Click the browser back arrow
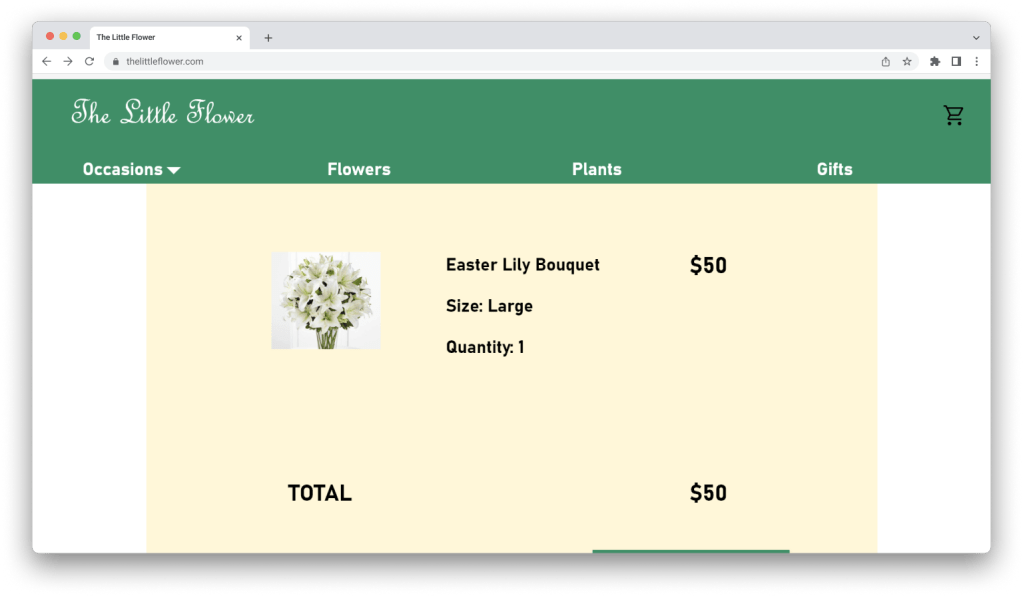 coord(46,61)
